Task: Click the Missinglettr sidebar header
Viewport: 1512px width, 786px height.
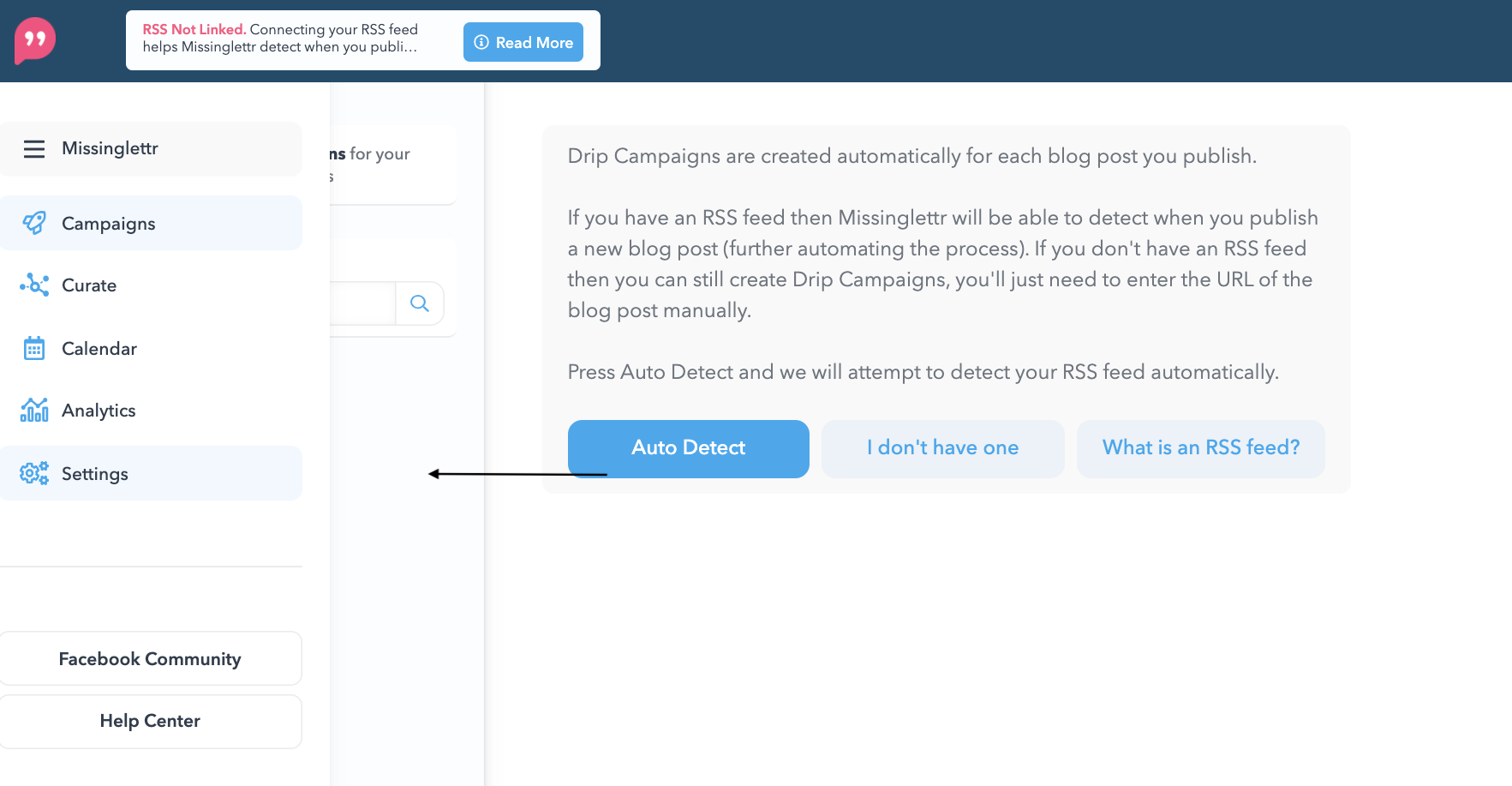Action: (151, 149)
